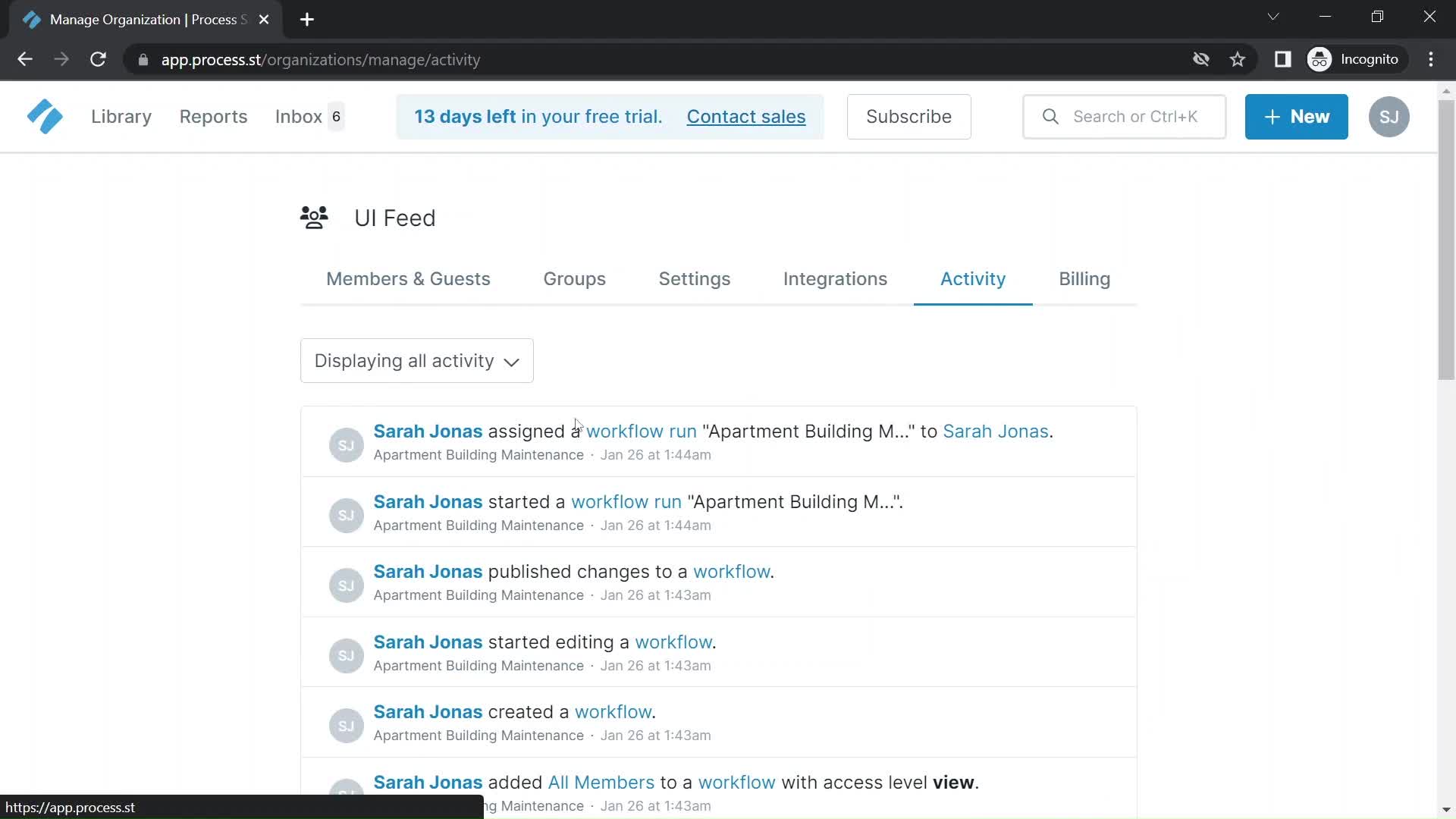
Task: Open the Library menu
Action: tap(121, 117)
